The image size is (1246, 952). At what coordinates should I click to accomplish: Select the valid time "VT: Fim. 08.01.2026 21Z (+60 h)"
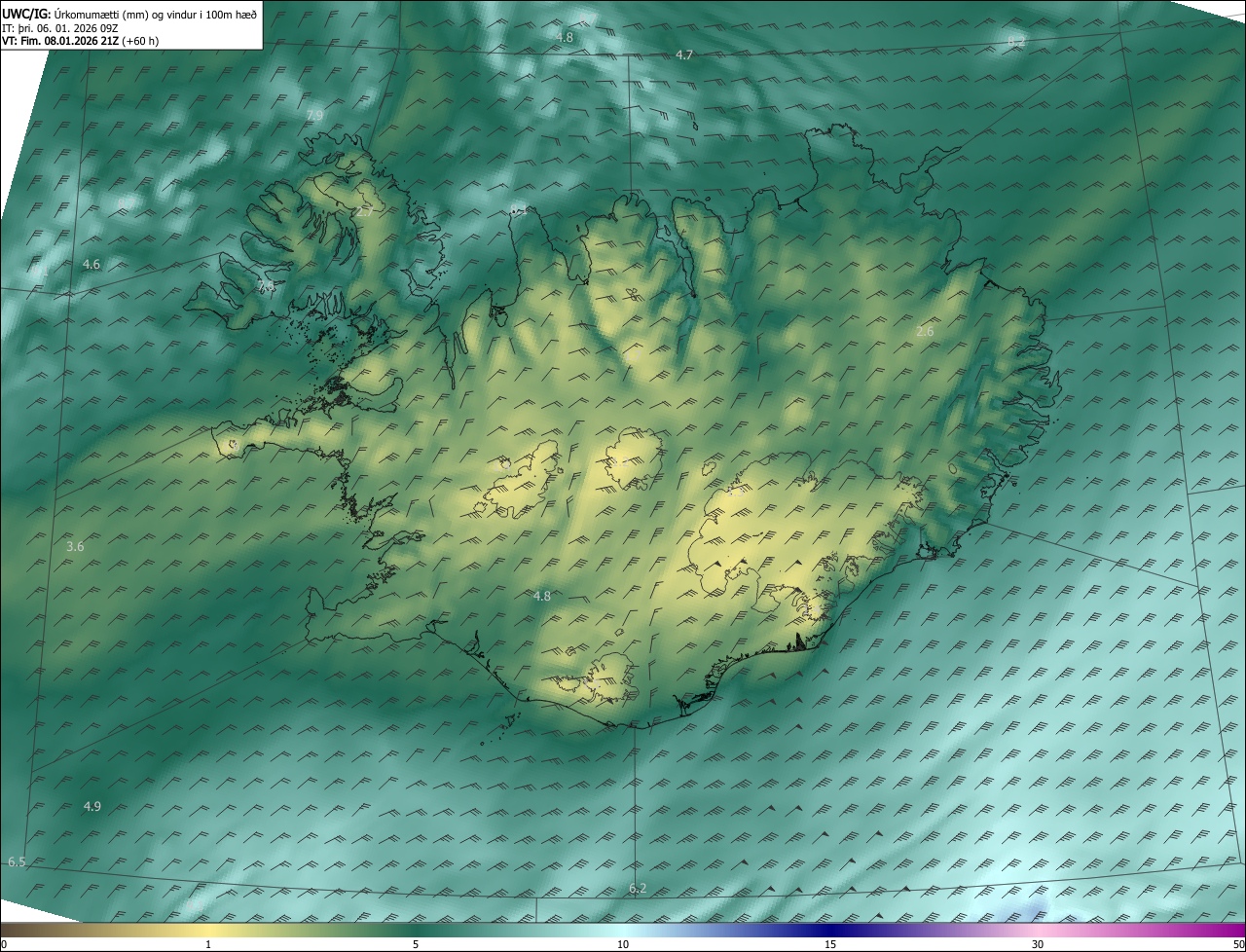(x=80, y=42)
